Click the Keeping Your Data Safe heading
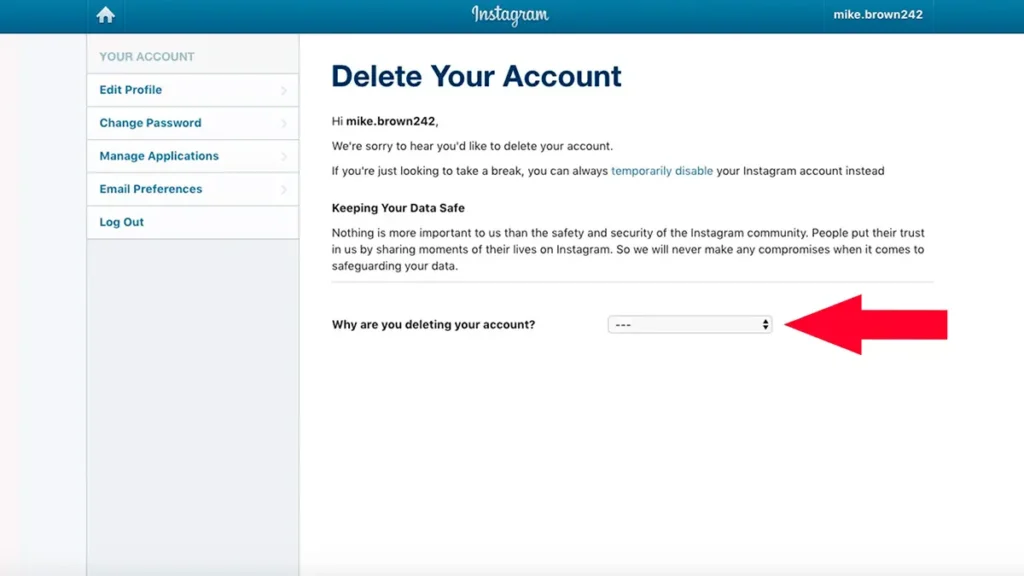This screenshot has height=576, width=1024. (398, 208)
